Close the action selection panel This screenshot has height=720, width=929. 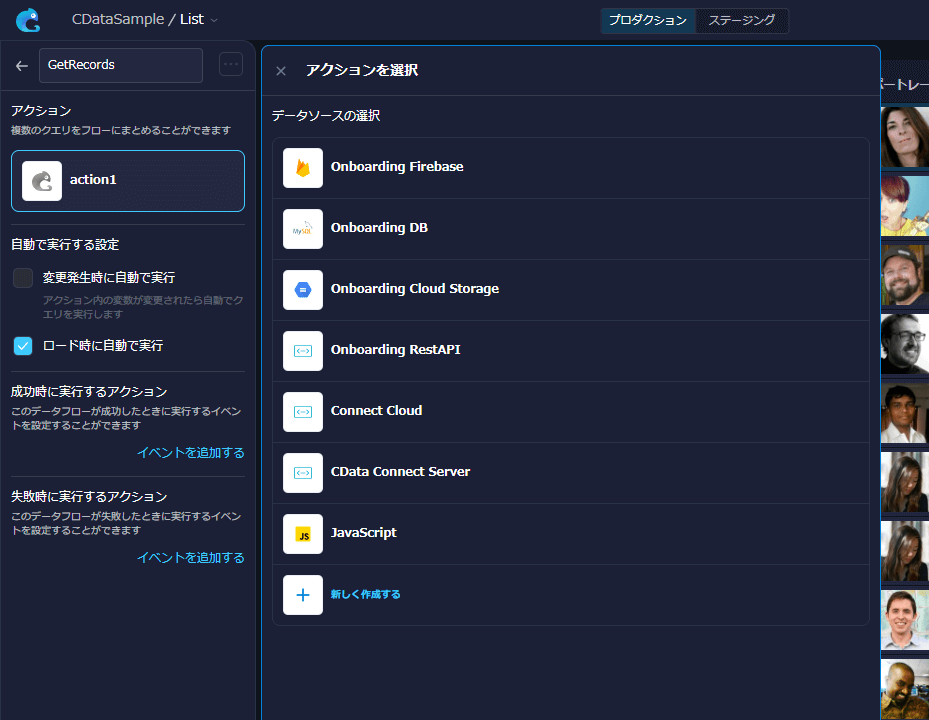(281, 71)
